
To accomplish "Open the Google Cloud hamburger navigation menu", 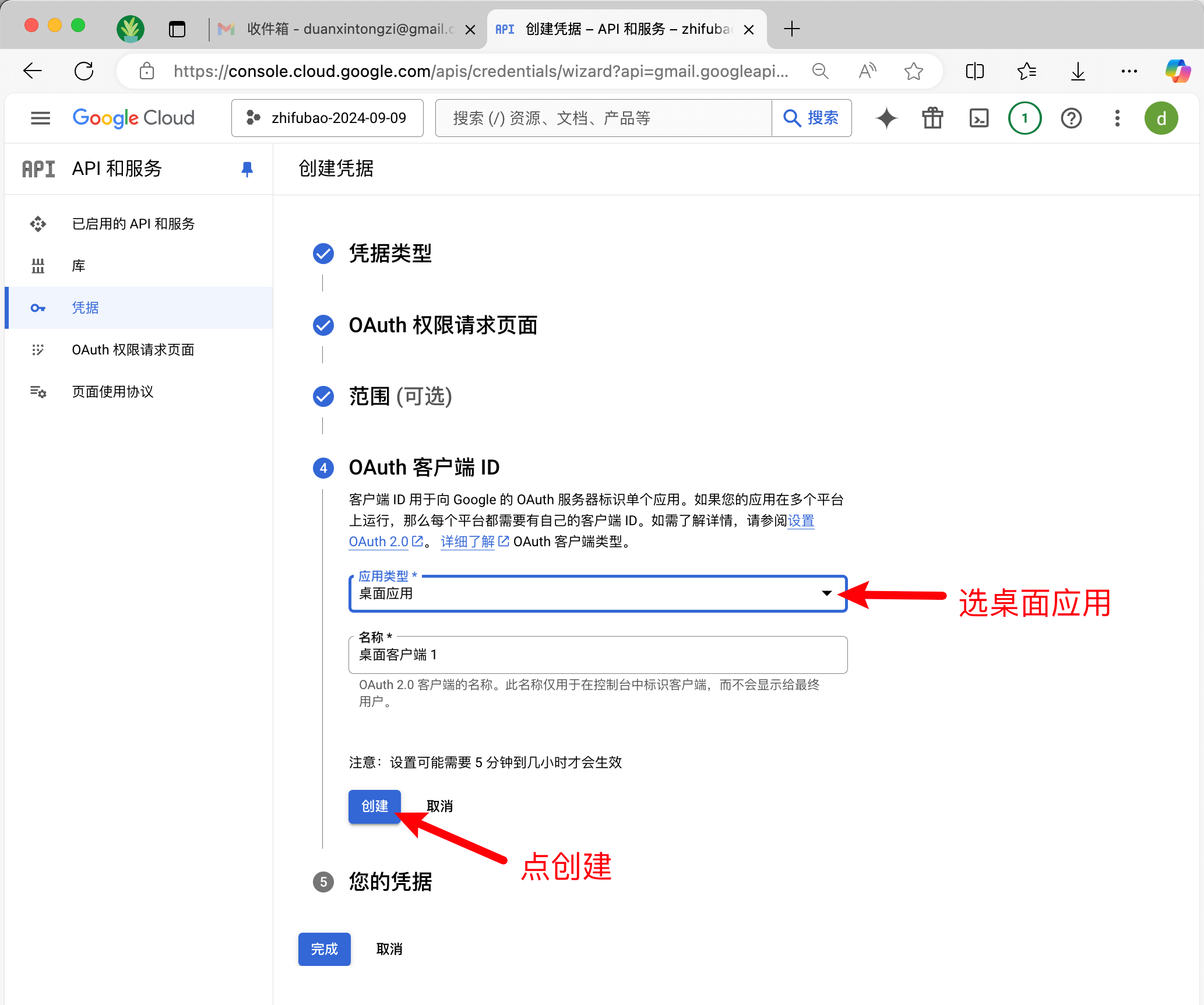I will pyautogui.click(x=40, y=118).
